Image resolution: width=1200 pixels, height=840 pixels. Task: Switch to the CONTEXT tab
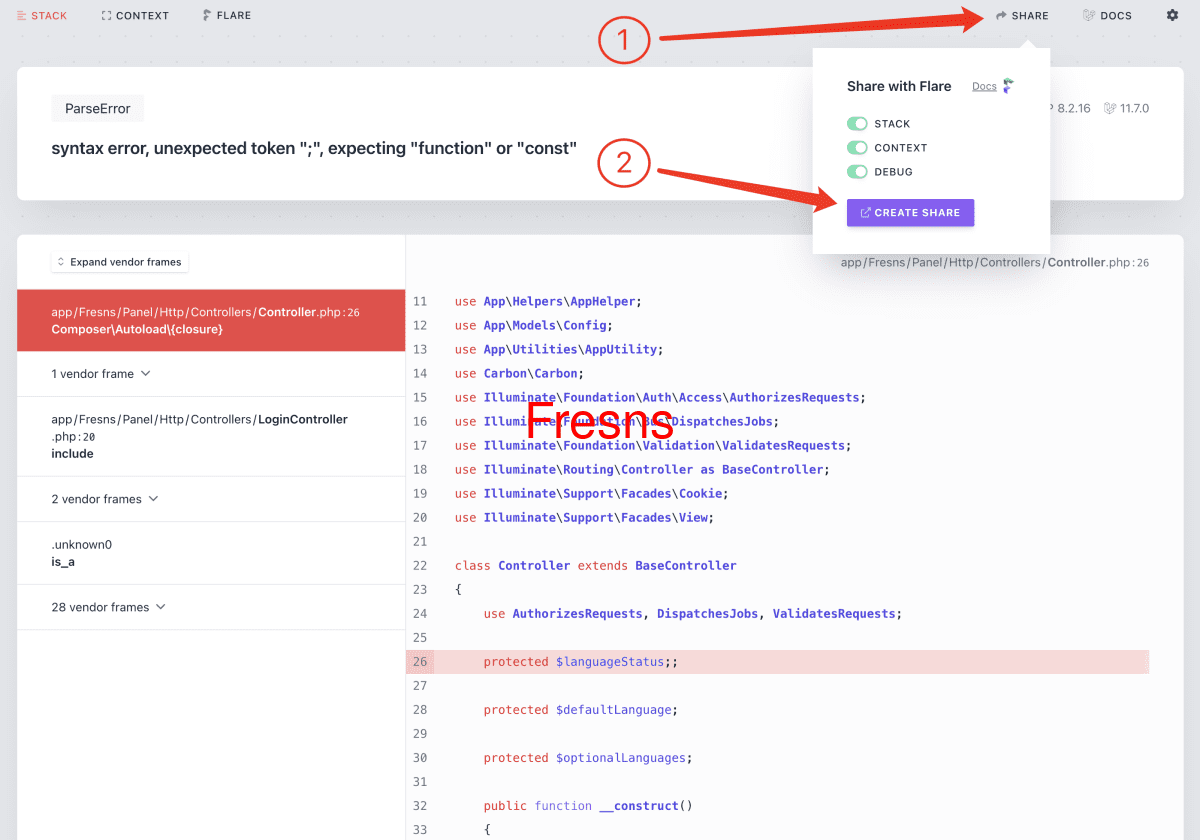point(135,15)
